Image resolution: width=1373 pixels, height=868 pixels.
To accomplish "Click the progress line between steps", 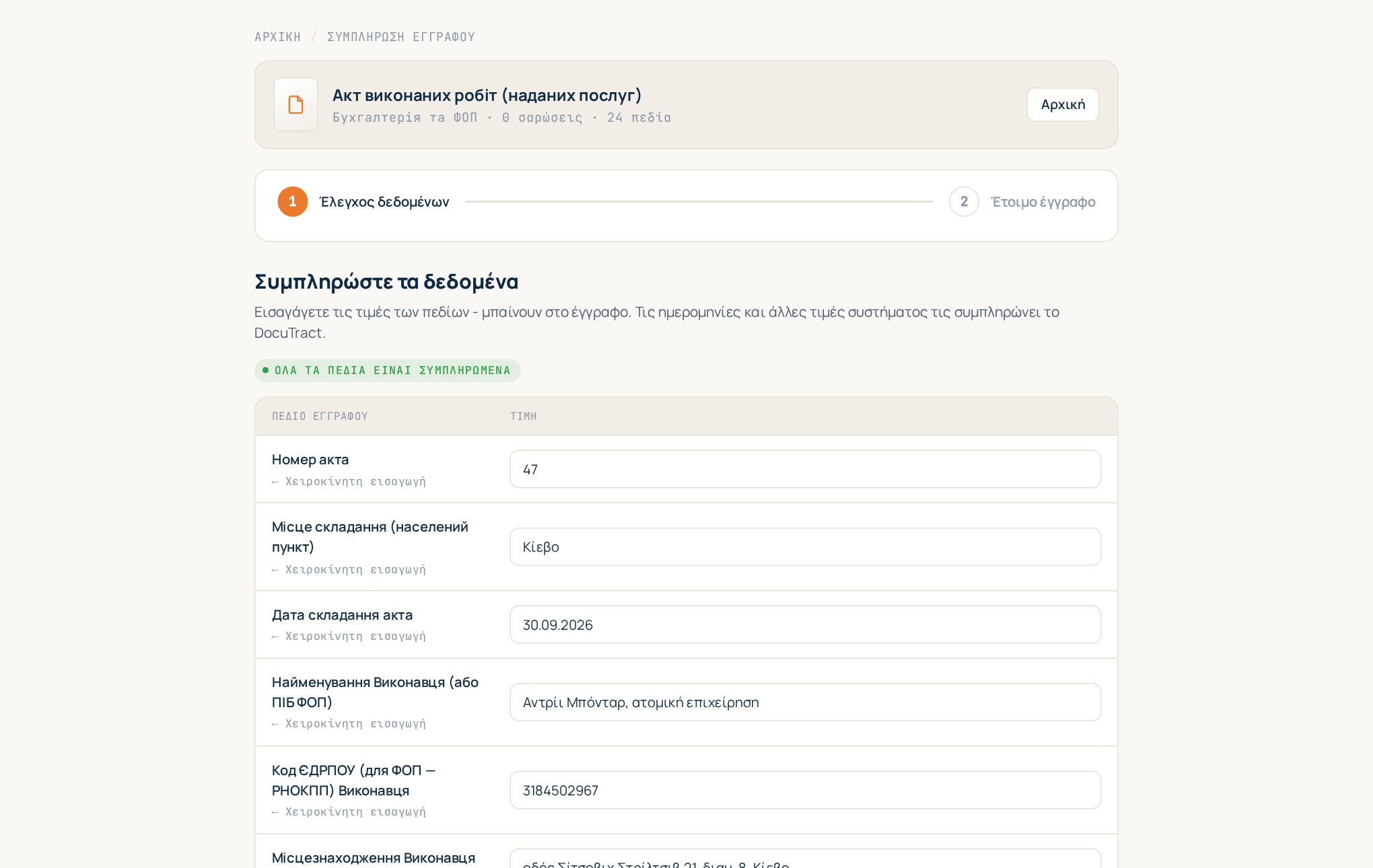I will (x=699, y=201).
